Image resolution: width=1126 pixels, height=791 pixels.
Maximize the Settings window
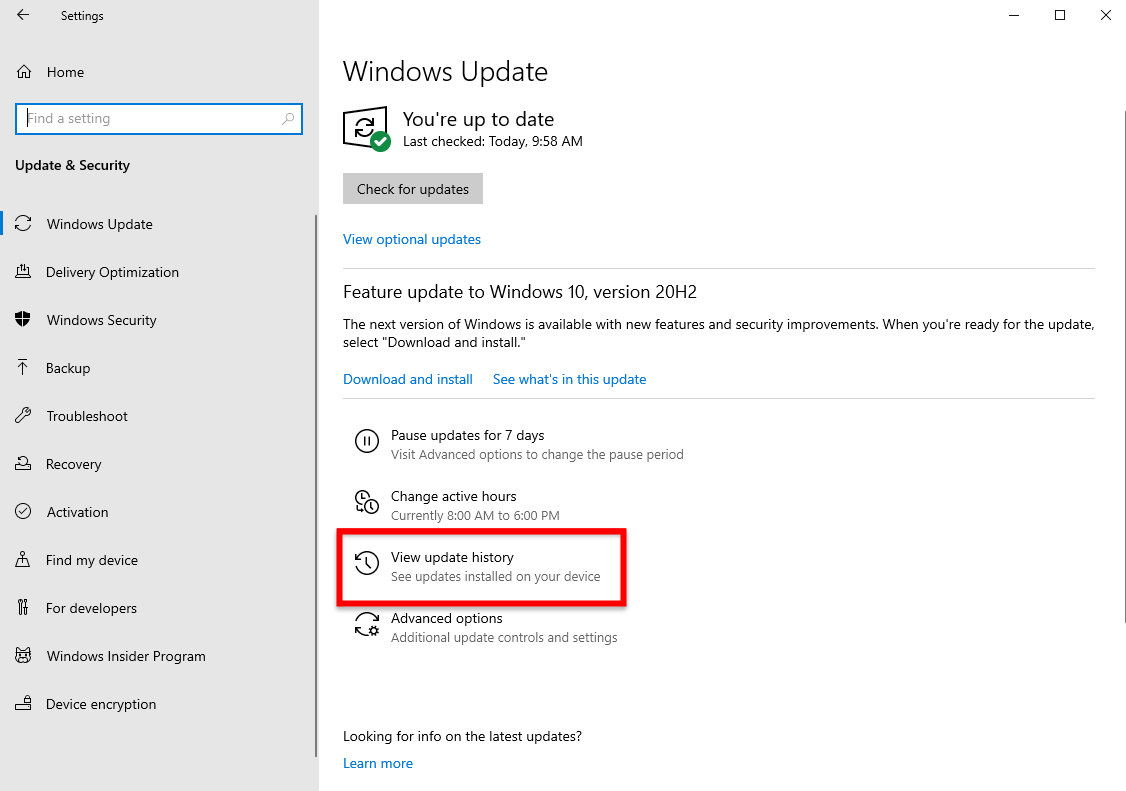(1059, 15)
